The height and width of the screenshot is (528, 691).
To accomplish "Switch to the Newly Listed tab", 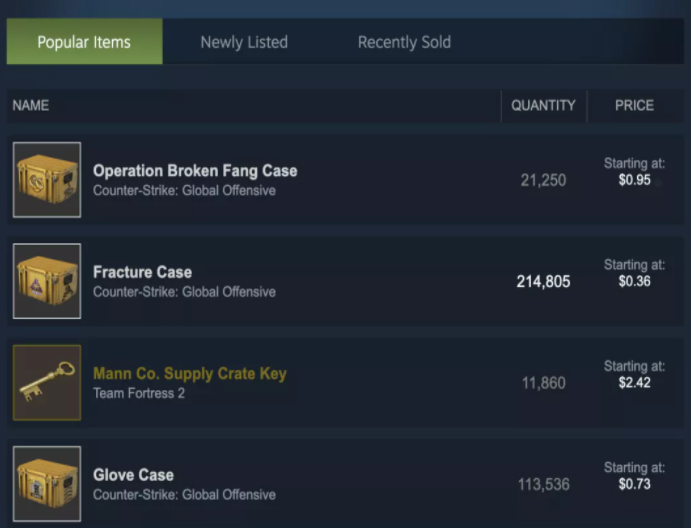I will 244,42.
